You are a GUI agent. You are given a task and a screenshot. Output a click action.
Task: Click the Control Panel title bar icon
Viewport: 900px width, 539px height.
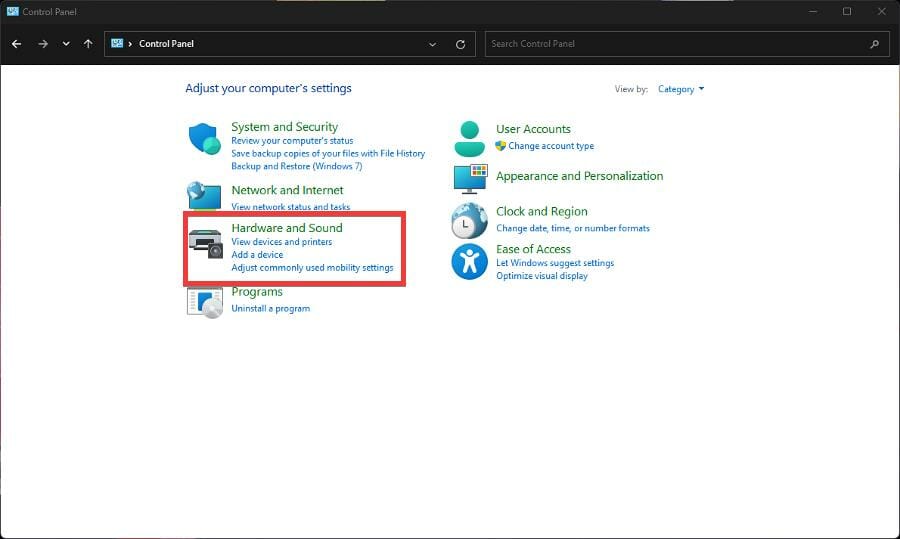pos(13,11)
